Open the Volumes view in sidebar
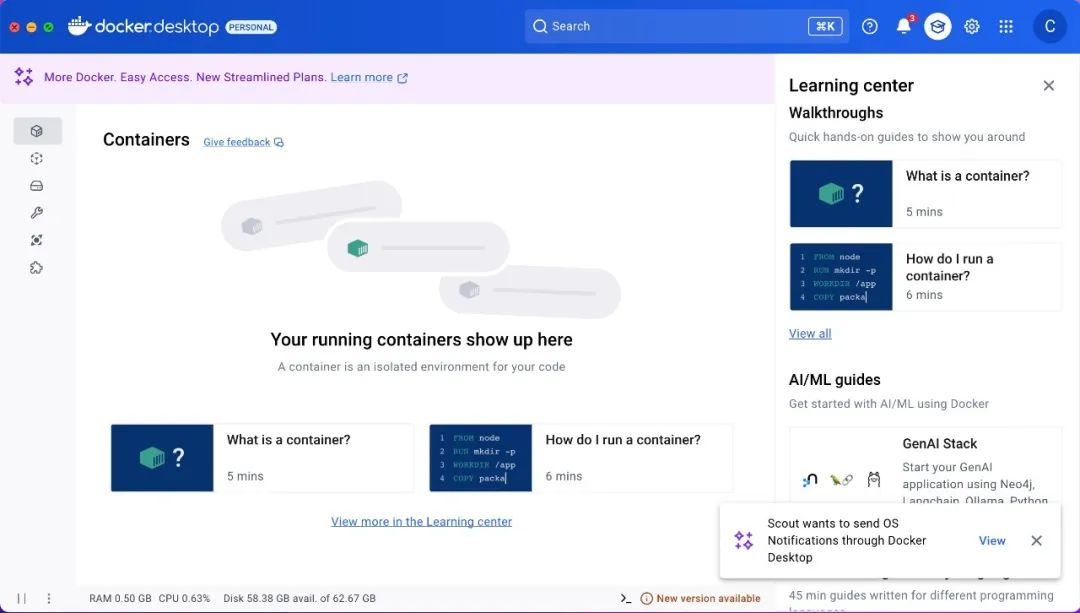This screenshot has height=613, width=1080. coord(37,186)
